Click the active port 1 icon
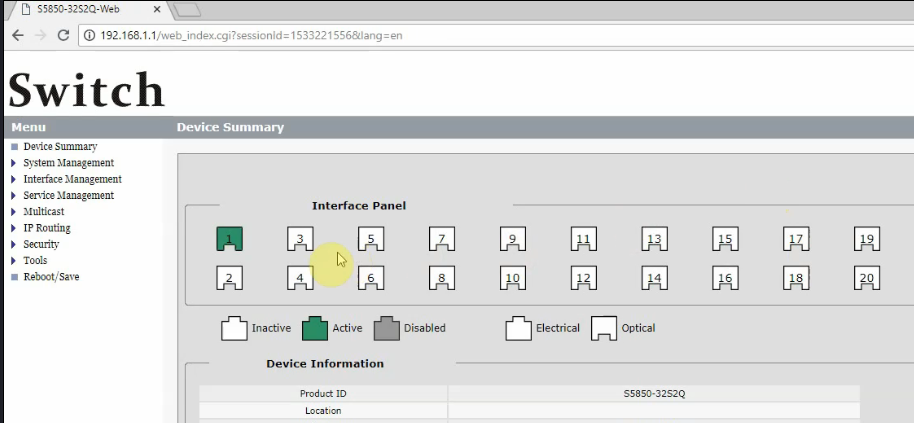 [x=229, y=239]
